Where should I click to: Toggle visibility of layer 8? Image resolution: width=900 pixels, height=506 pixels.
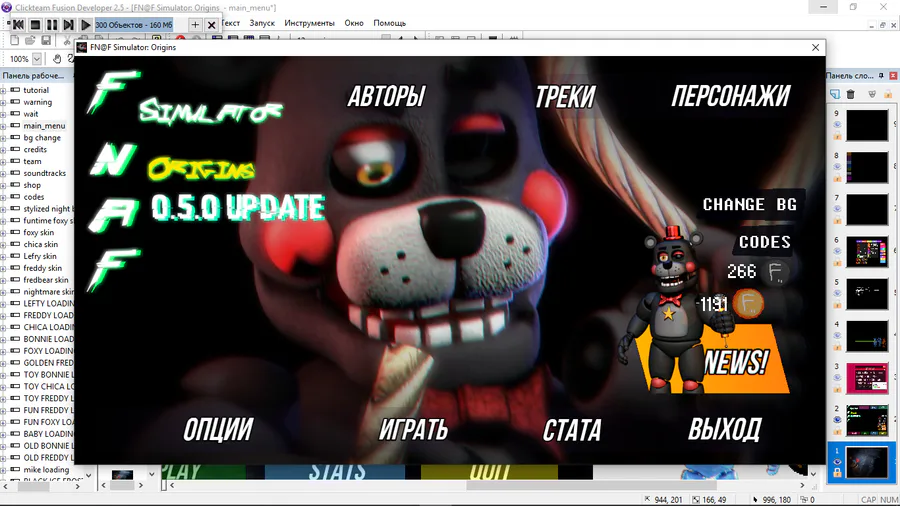tap(837, 167)
